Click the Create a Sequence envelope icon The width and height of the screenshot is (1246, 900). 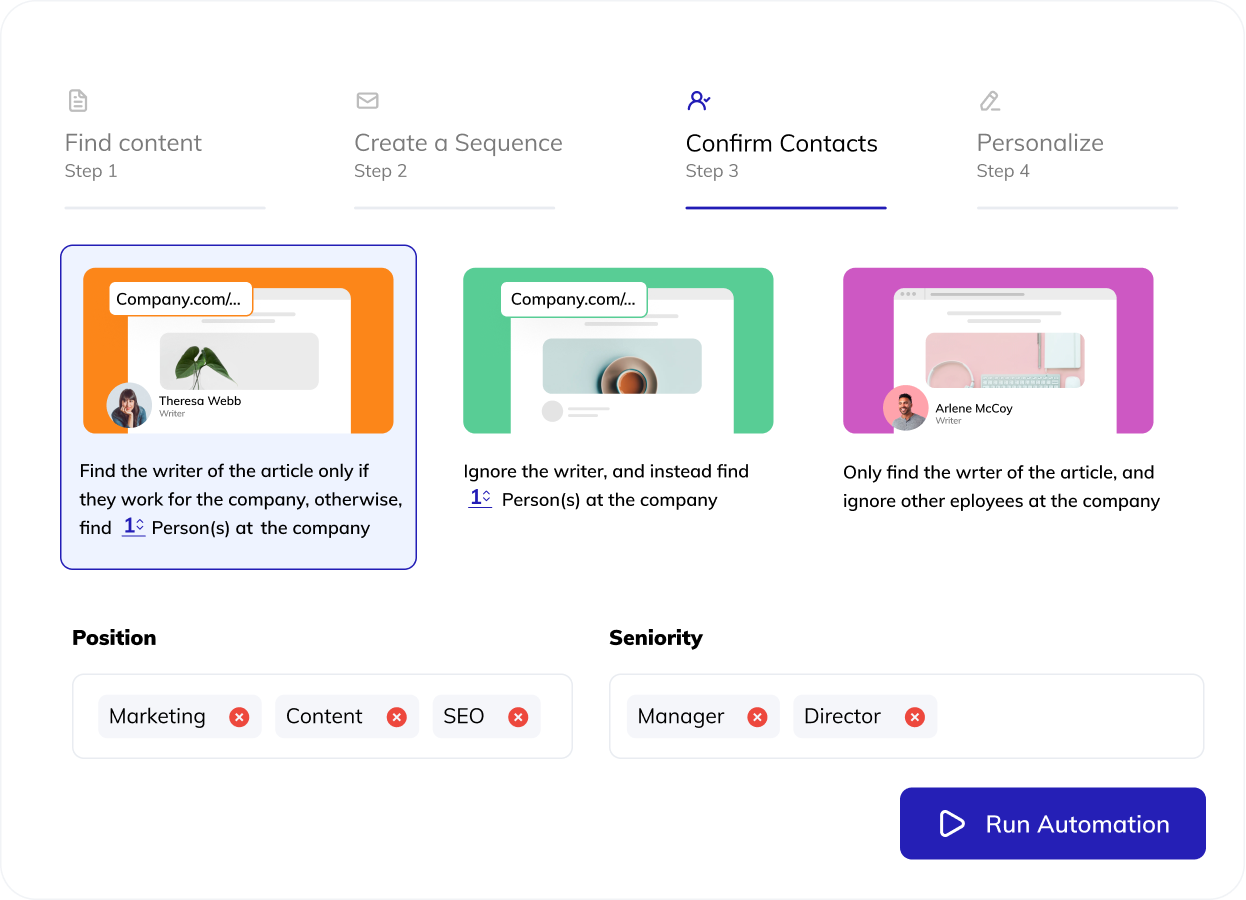coord(367,100)
